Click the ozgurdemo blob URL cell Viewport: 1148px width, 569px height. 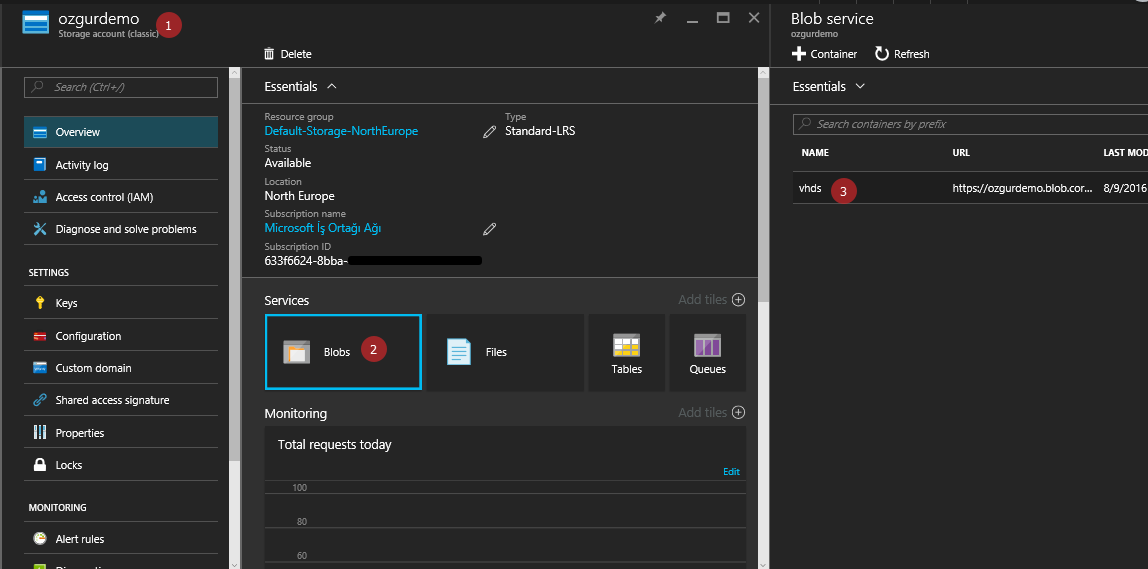click(x=1021, y=188)
